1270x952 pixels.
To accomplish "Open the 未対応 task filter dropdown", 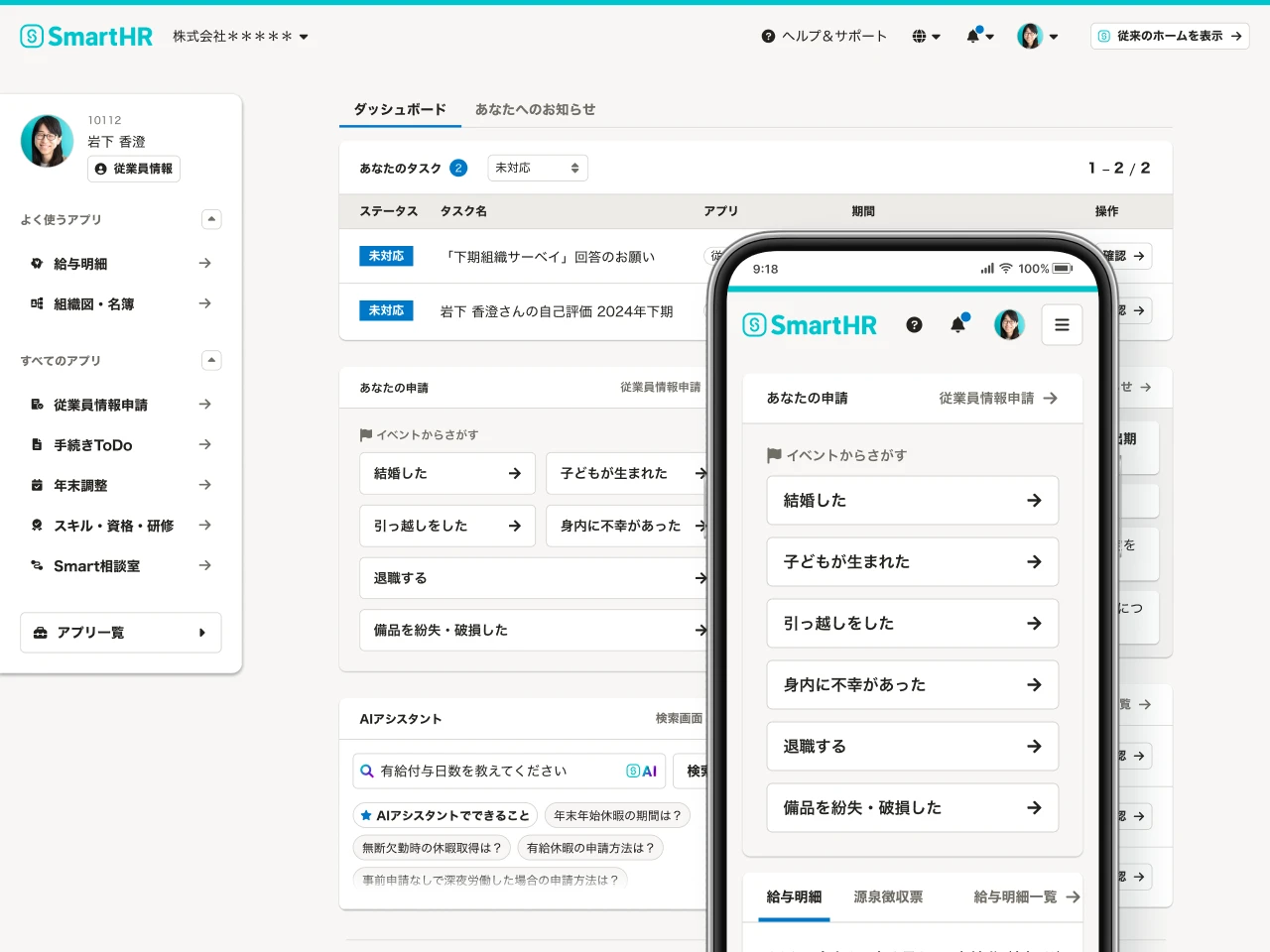I will pos(538,168).
